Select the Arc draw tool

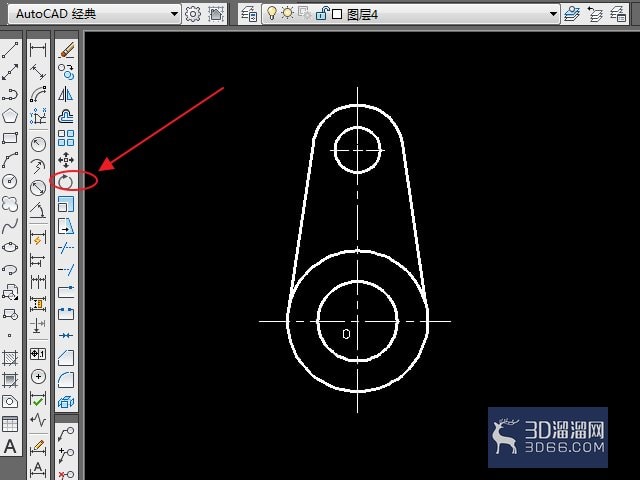click(10, 160)
